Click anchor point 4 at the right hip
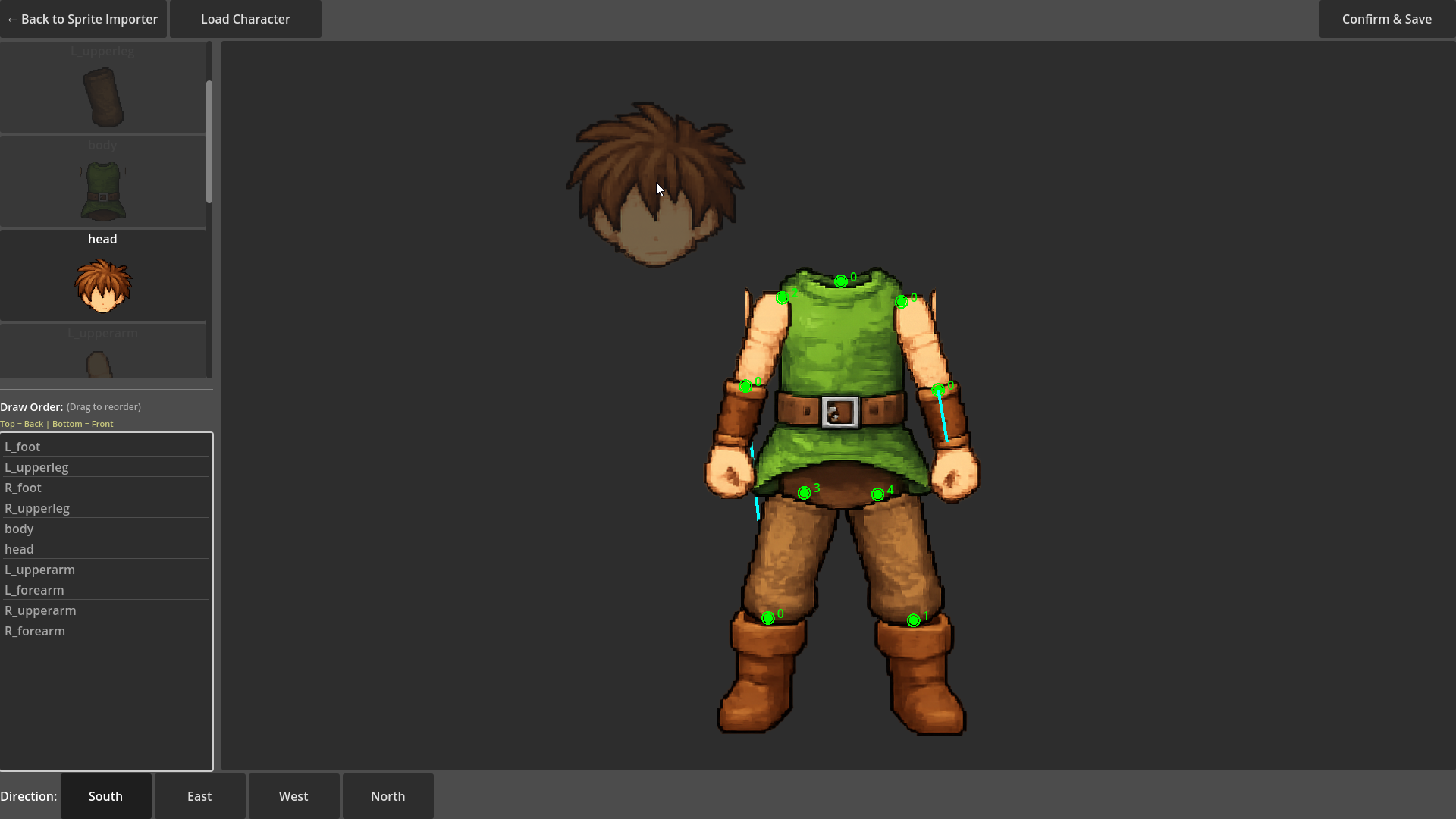This screenshot has height=819, width=1456. 877,494
